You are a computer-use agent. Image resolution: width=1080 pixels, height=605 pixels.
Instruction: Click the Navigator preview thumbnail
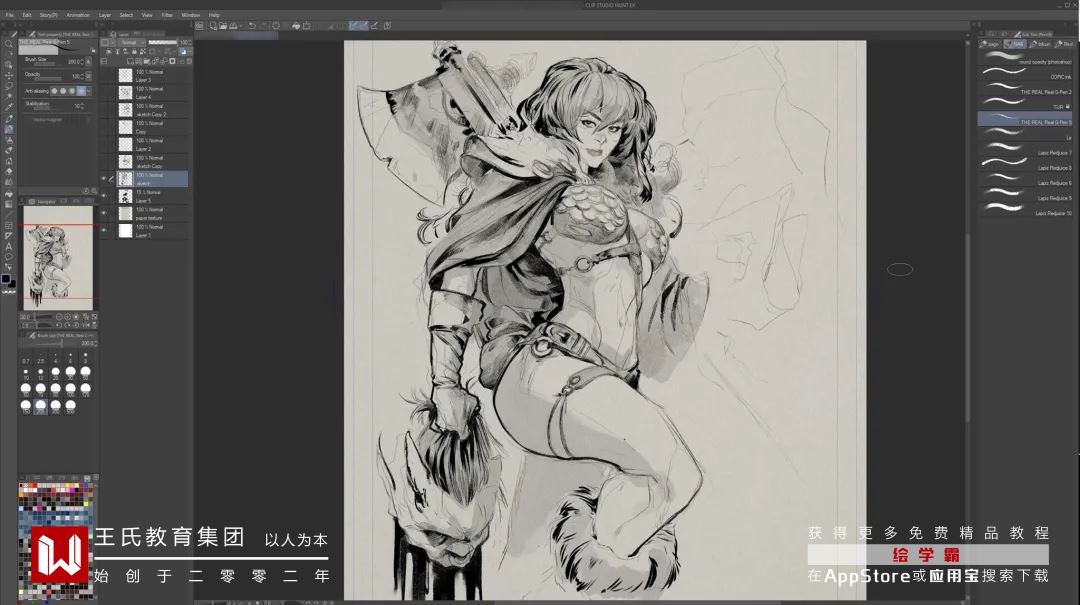58,258
